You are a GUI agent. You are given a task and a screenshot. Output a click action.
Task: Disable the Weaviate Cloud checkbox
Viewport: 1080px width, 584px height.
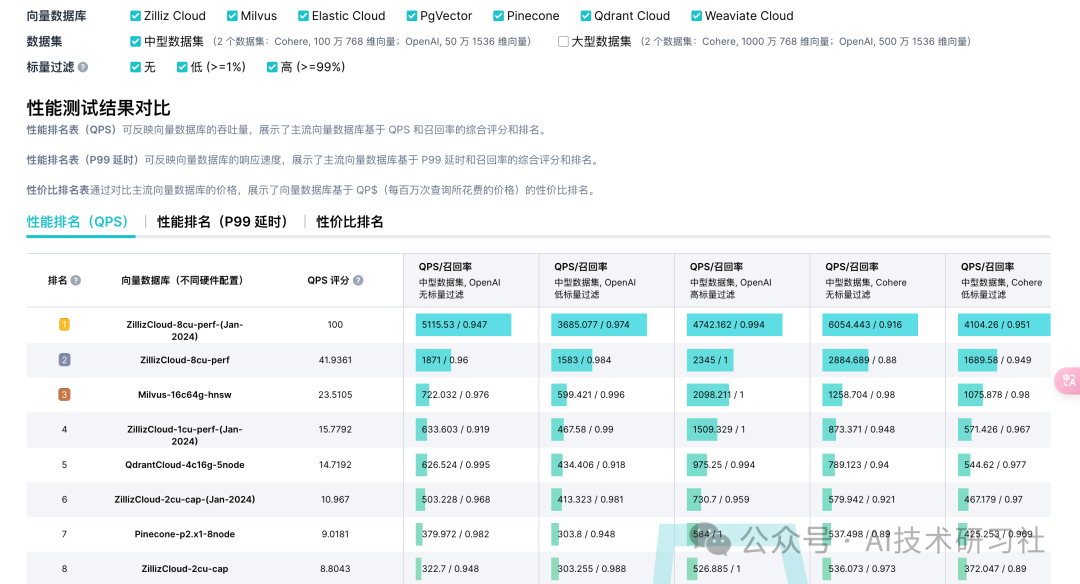point(696,15)
